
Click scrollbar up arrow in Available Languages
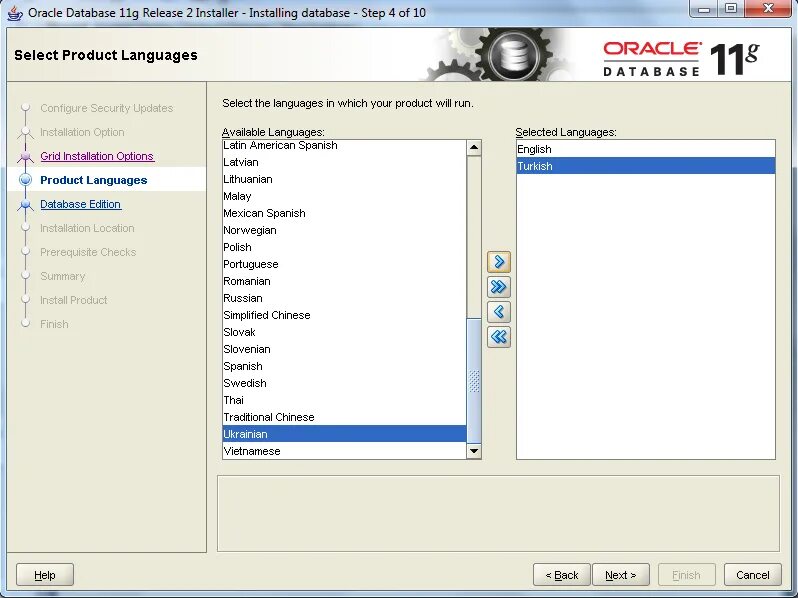coord(474,148)
